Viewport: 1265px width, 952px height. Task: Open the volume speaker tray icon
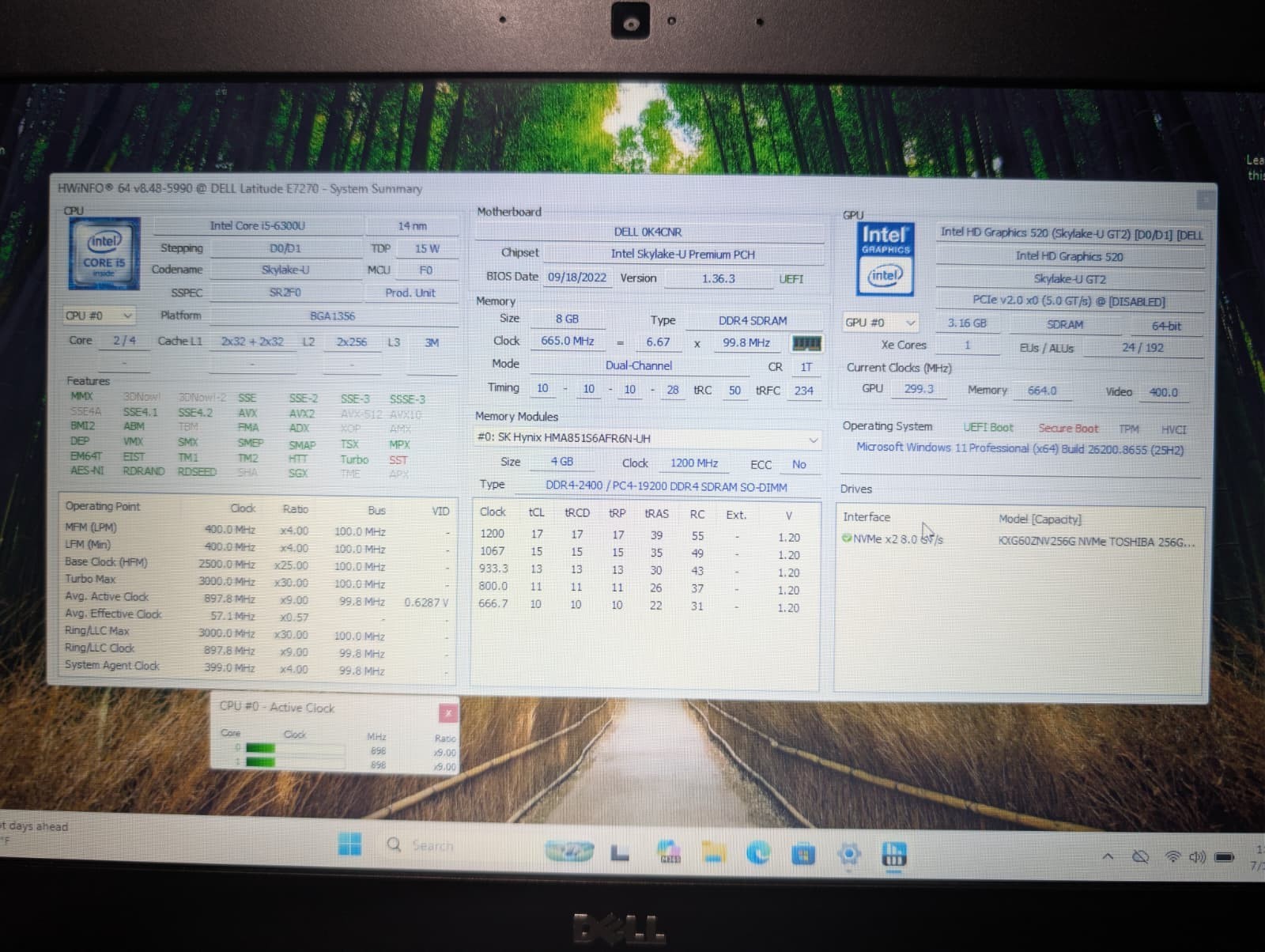pos(1197,856)
